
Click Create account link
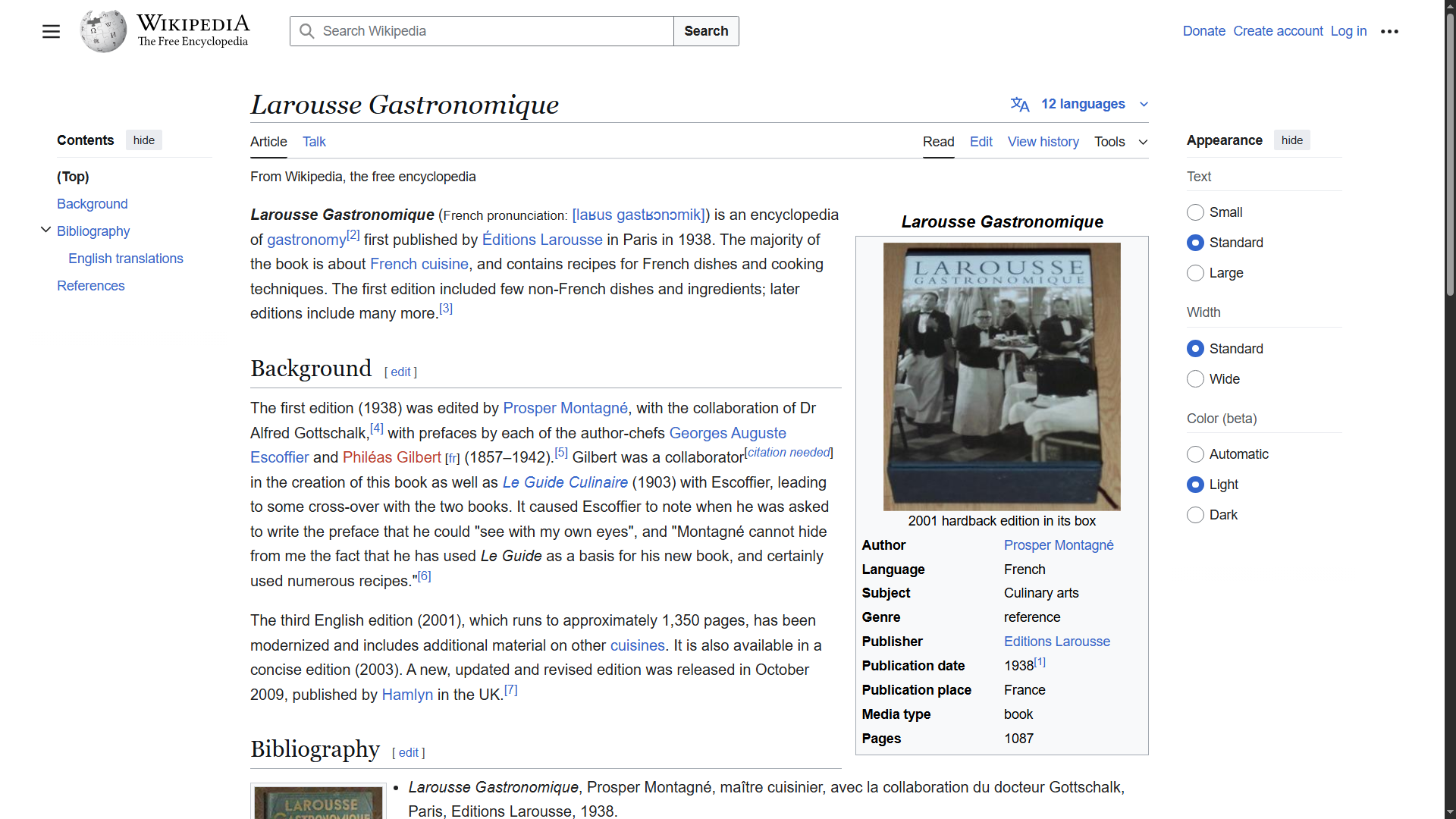[1278, 31]
